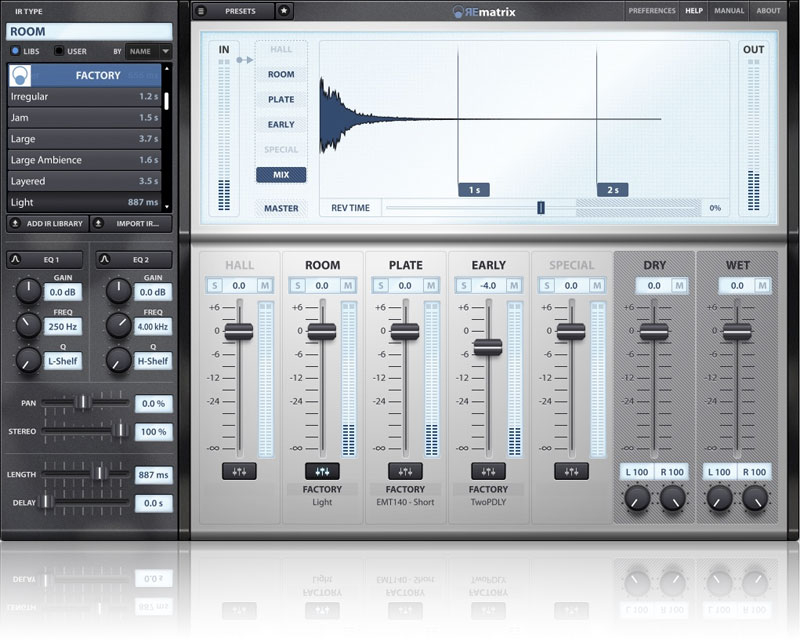Viewport: 800px width, 641px height.
Task: Click the Delay 0.0 s value field
Action: (154, 503)
